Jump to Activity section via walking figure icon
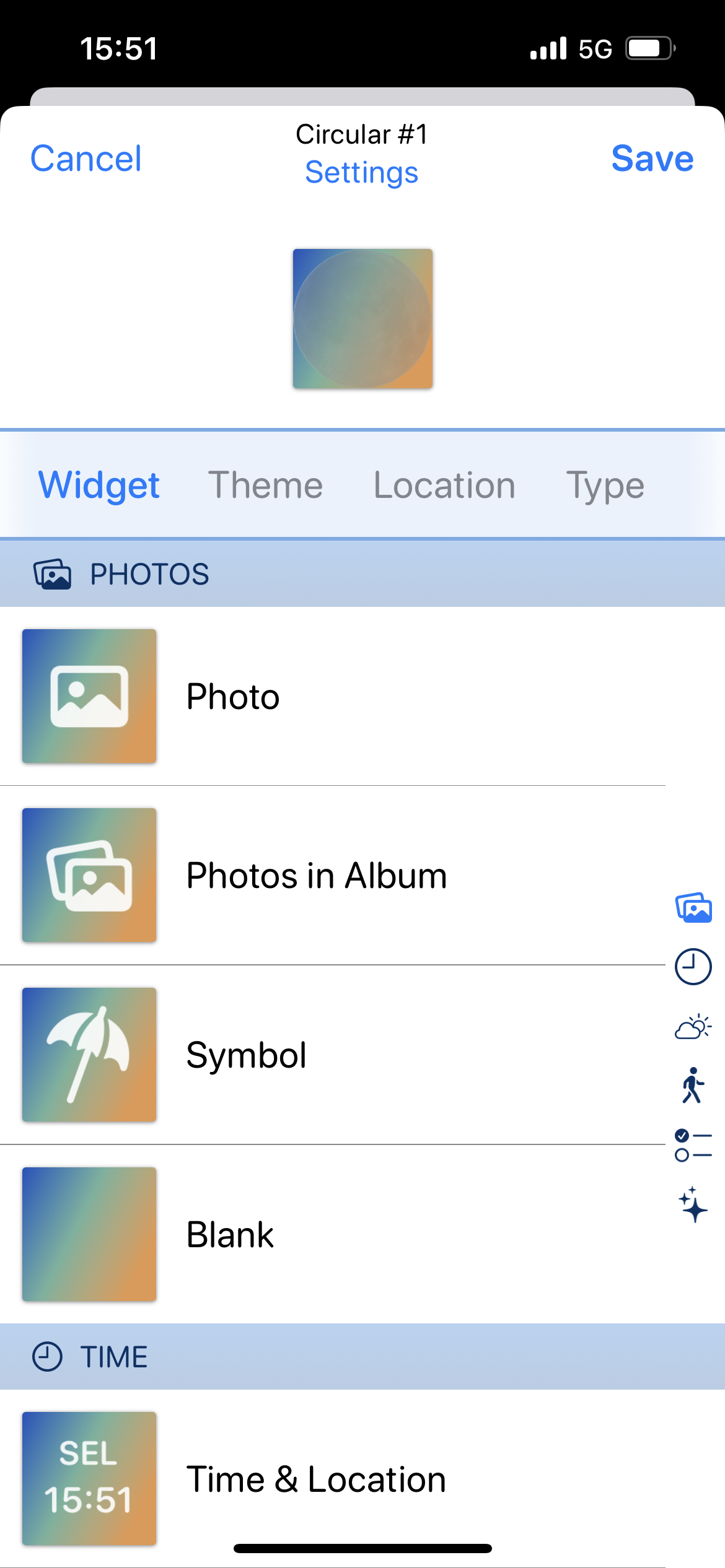 pos(693,1085)
